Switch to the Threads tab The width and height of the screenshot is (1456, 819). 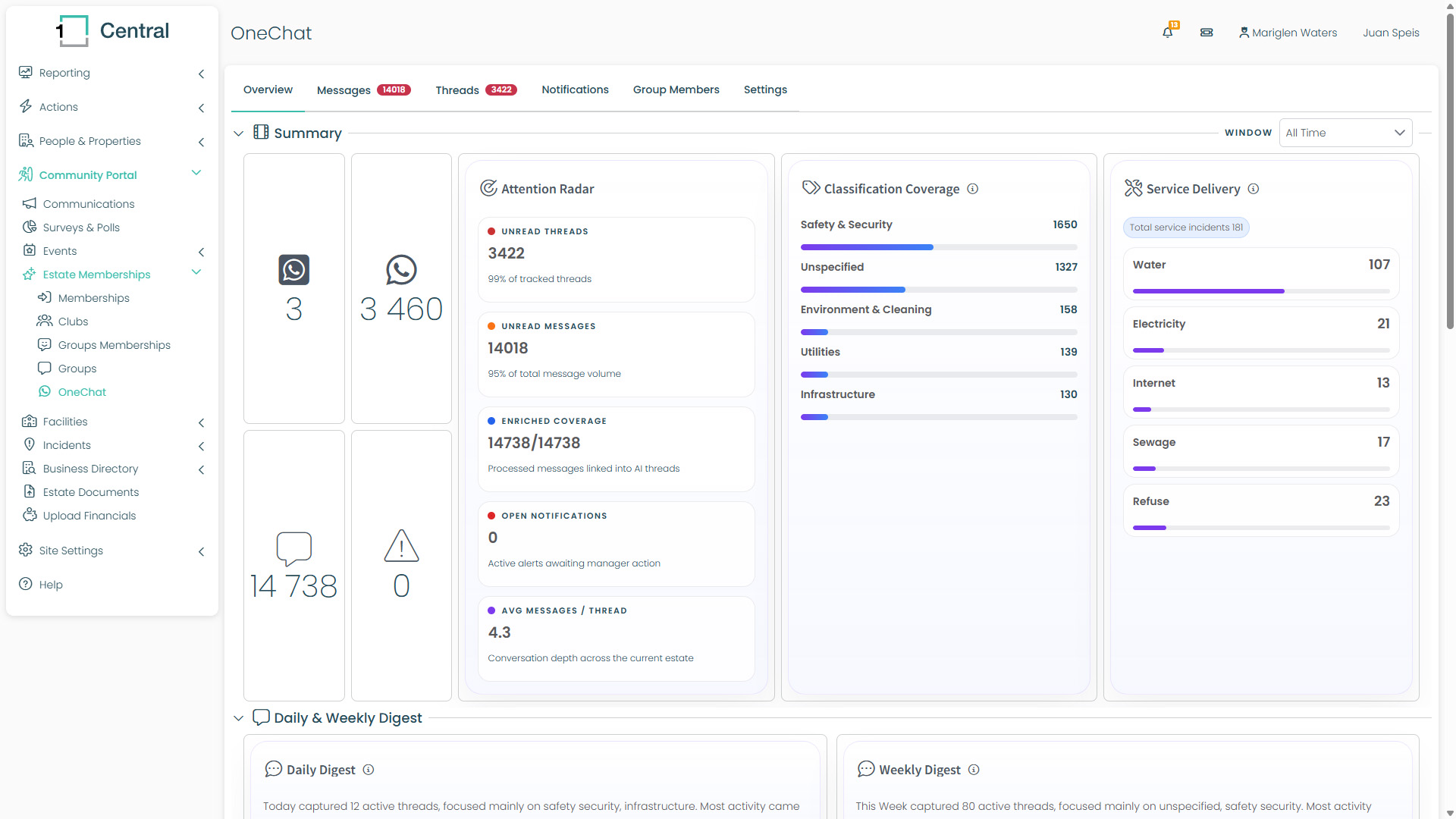tap(475, 90)
